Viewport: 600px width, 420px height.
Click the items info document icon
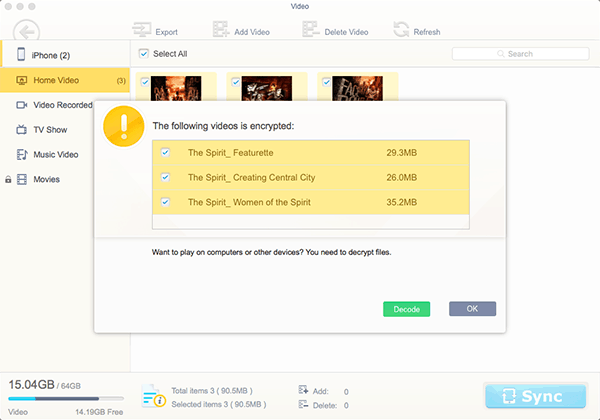point(153,396)
